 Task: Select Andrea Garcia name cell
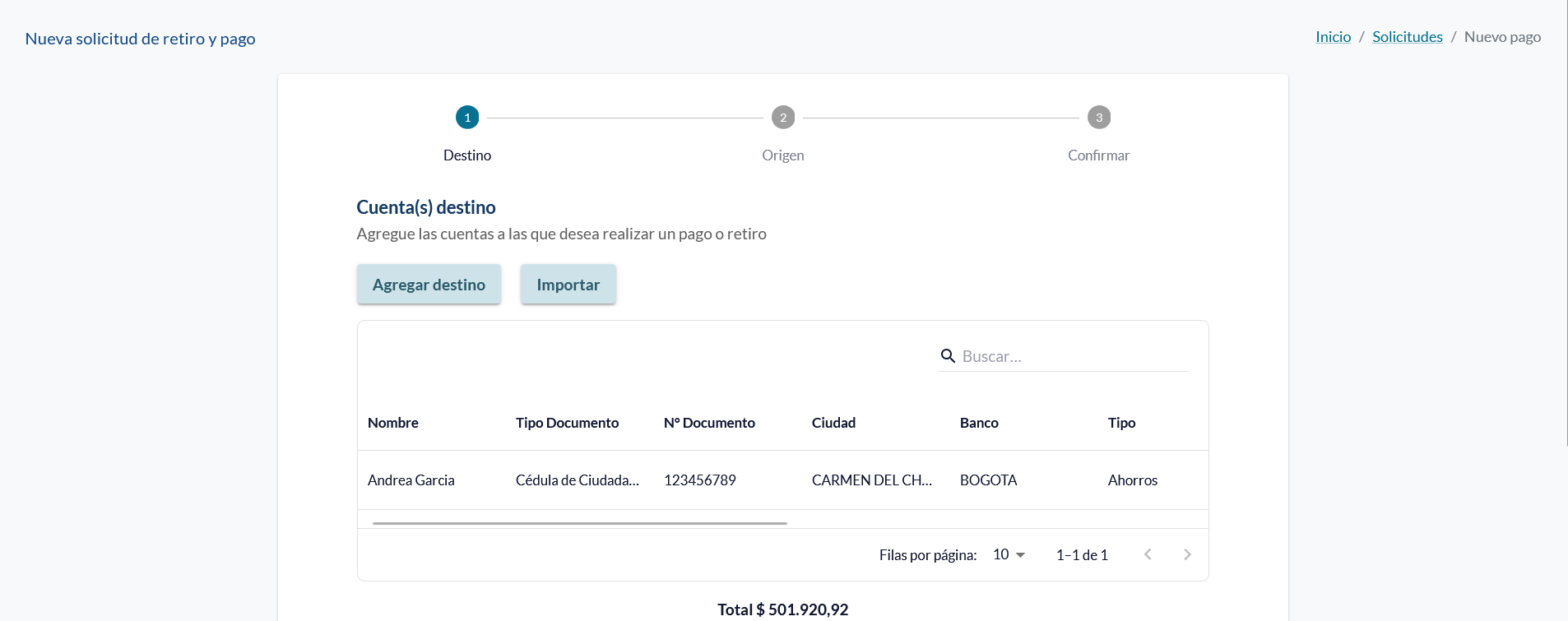[x=411, y=480]
